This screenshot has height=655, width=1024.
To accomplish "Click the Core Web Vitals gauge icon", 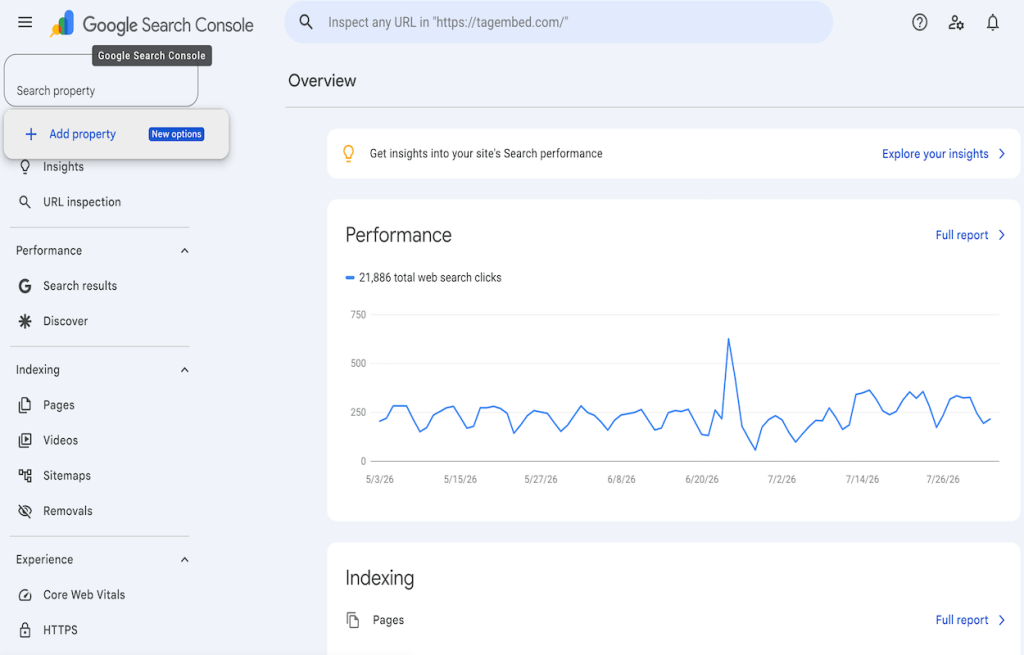I will pos(25,594).
